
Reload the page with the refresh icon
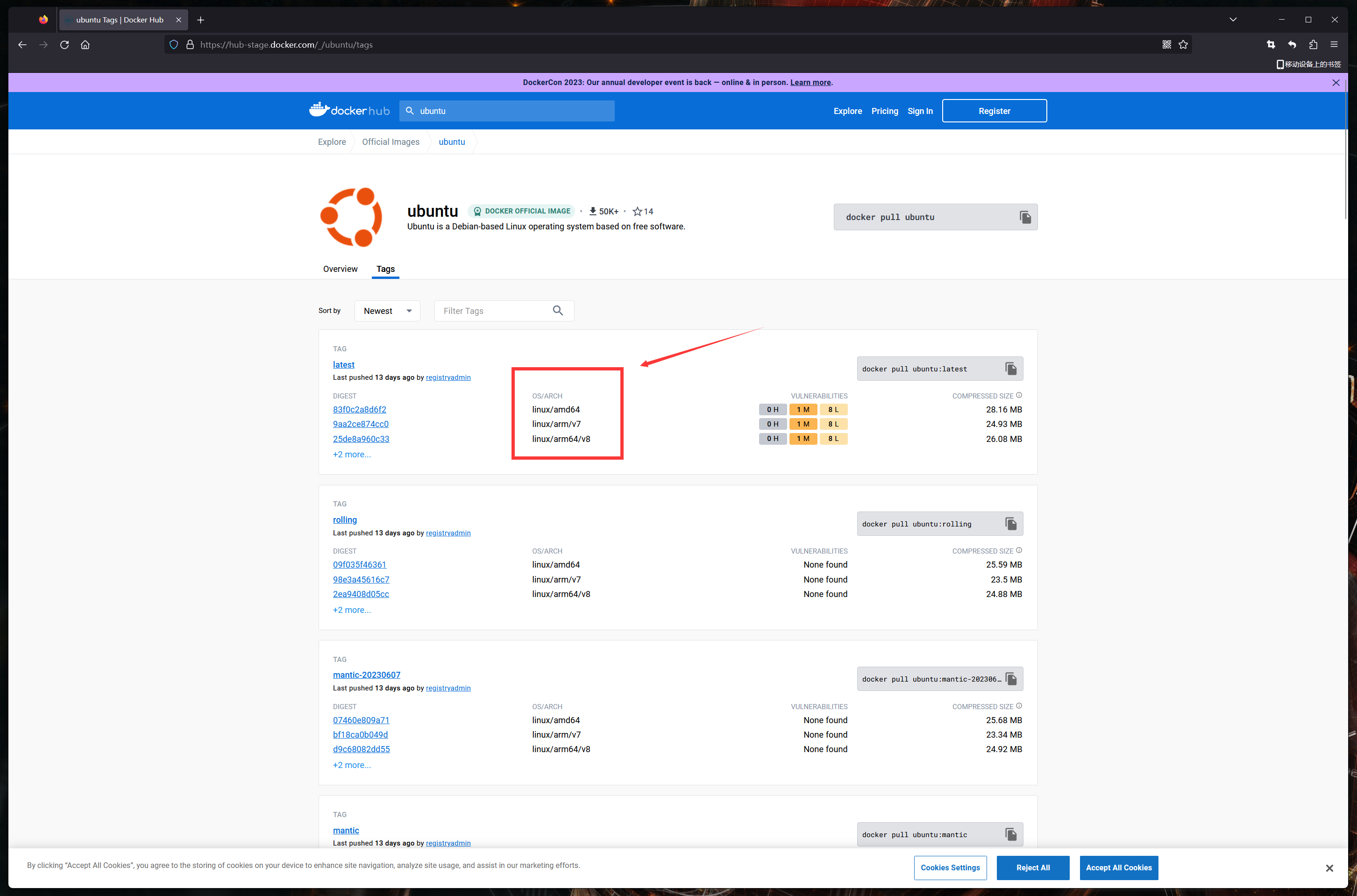coord(64,44)
